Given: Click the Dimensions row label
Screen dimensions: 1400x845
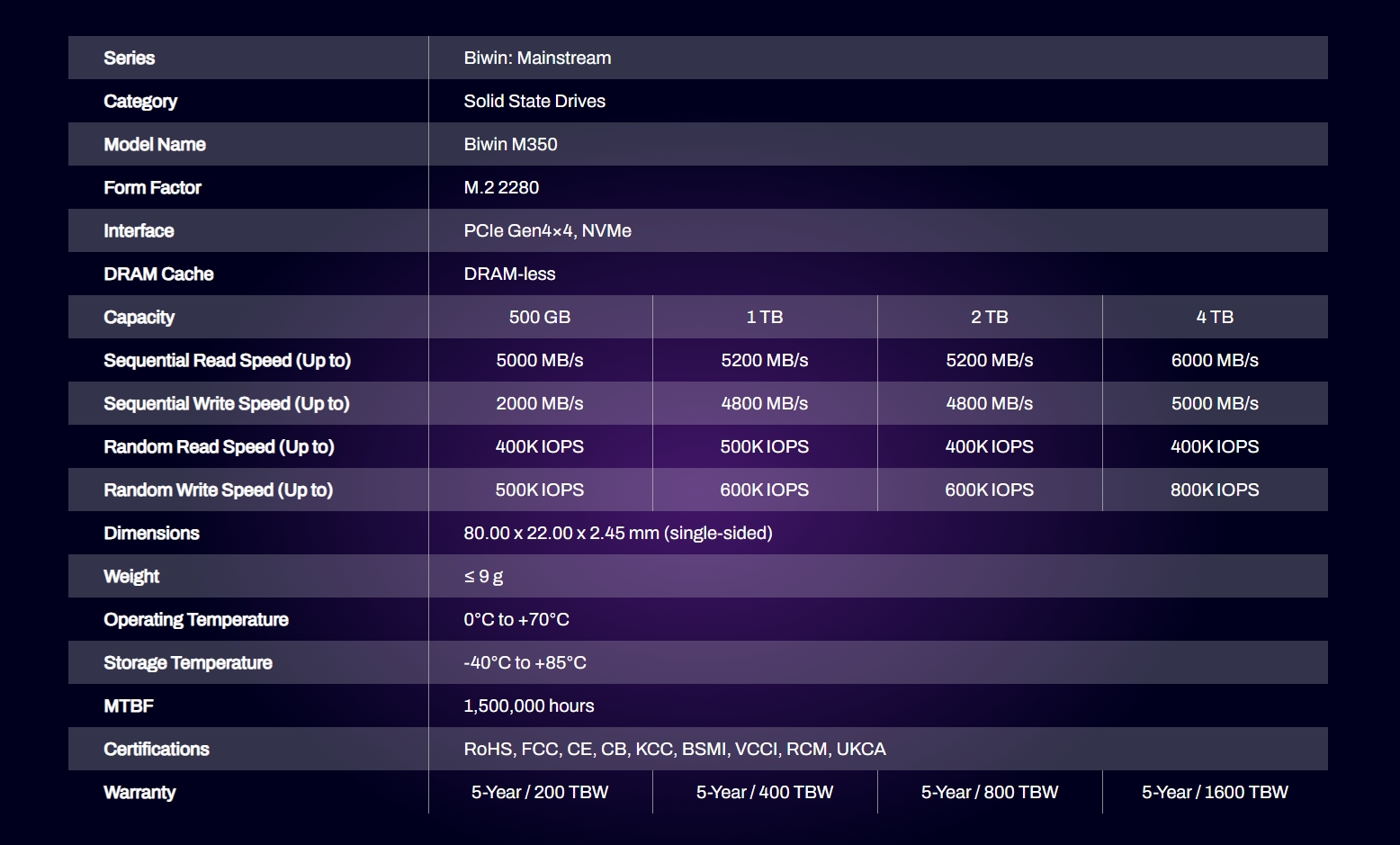Looking at the screenshot, I should click(x=151, y=533).
